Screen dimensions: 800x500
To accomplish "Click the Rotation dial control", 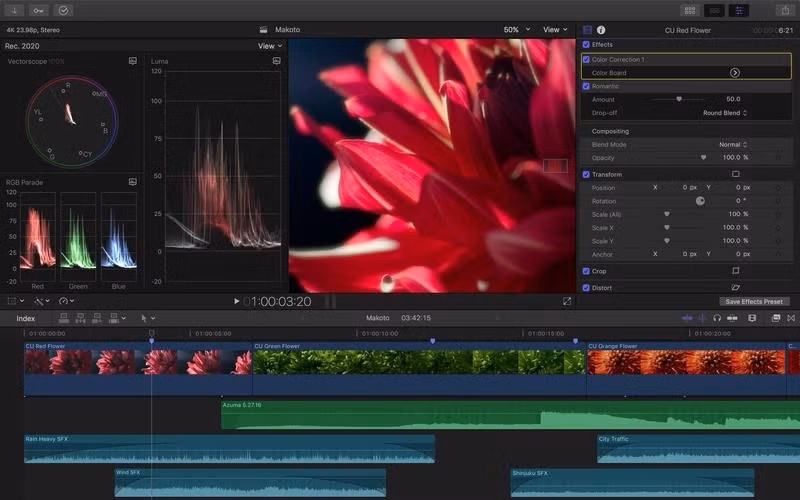I will [701, 201].
